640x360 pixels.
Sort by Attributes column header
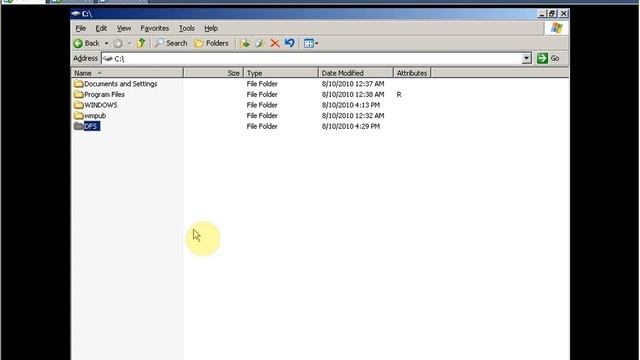pos(412,73)
